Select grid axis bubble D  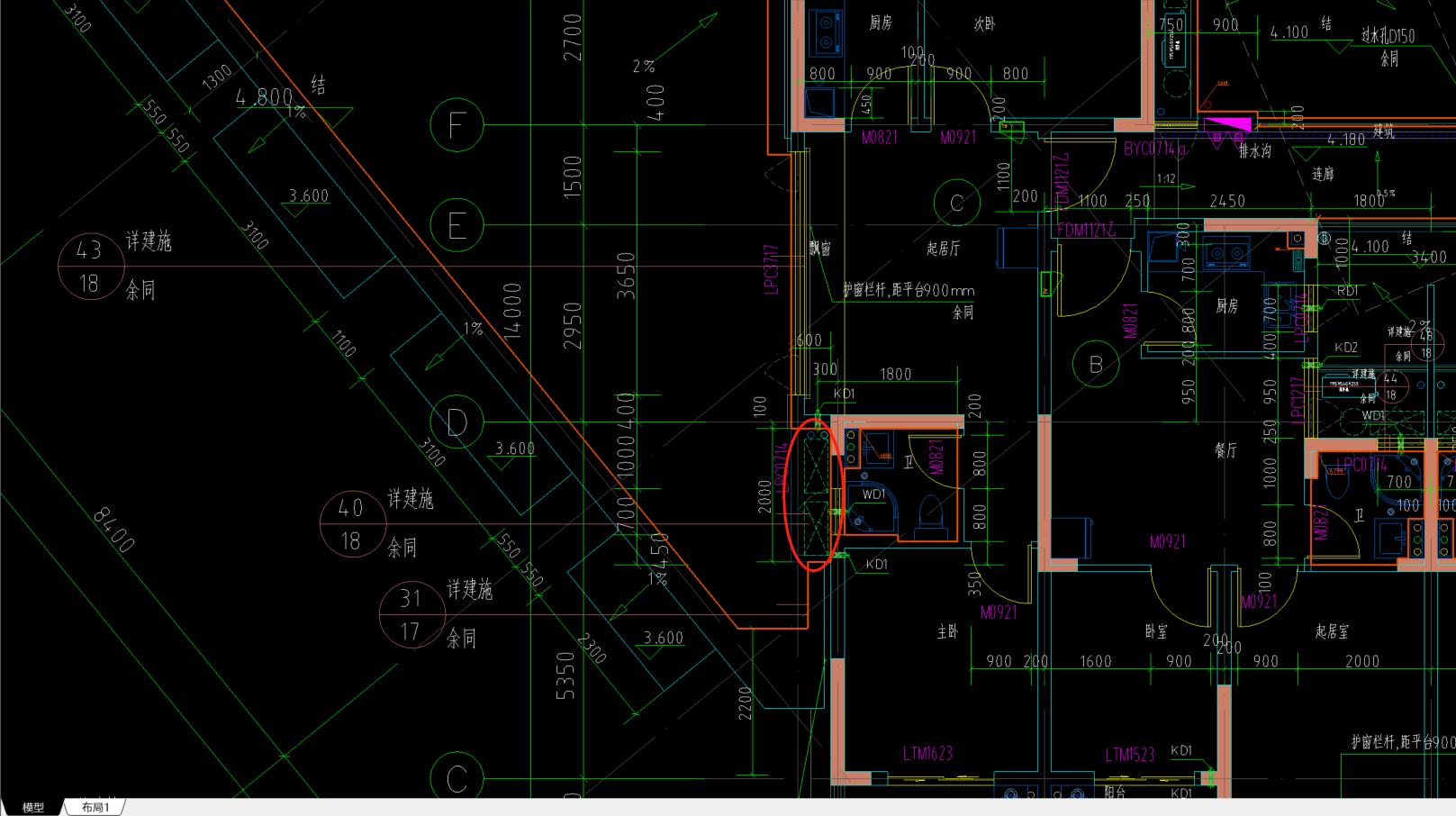click(x=457, y=422)
